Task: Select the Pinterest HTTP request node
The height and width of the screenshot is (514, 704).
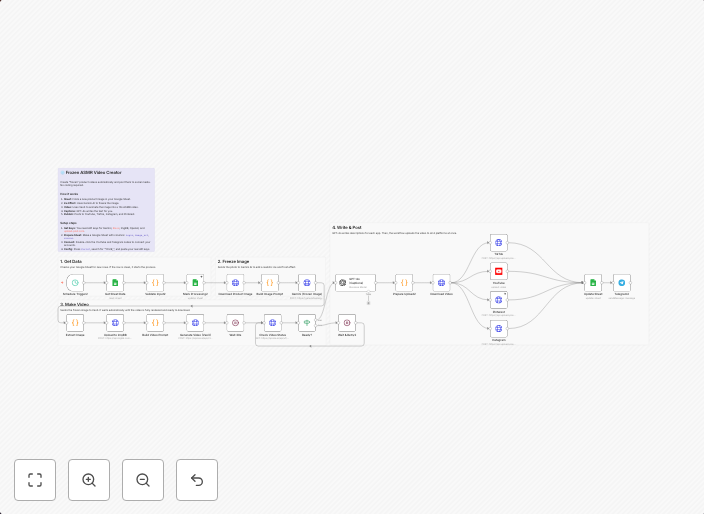Action: [499, 299]
